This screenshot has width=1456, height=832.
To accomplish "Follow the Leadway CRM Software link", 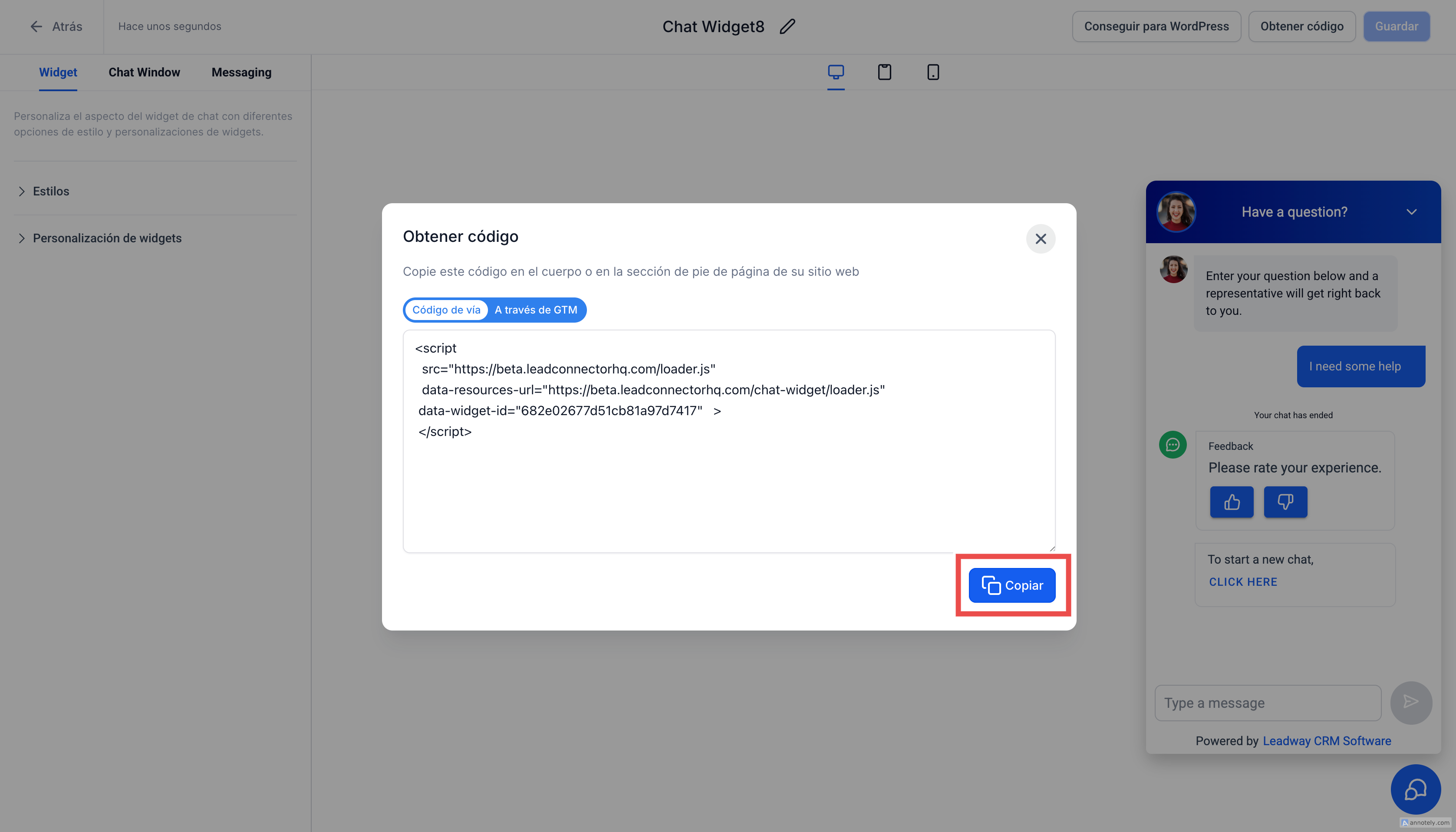I will point(1327,740).
